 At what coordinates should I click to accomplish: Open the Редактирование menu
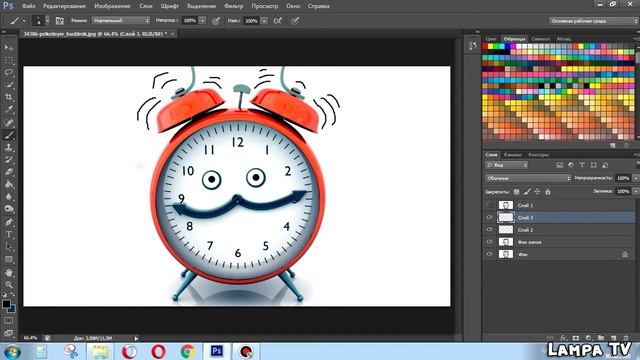pos(64,6)
